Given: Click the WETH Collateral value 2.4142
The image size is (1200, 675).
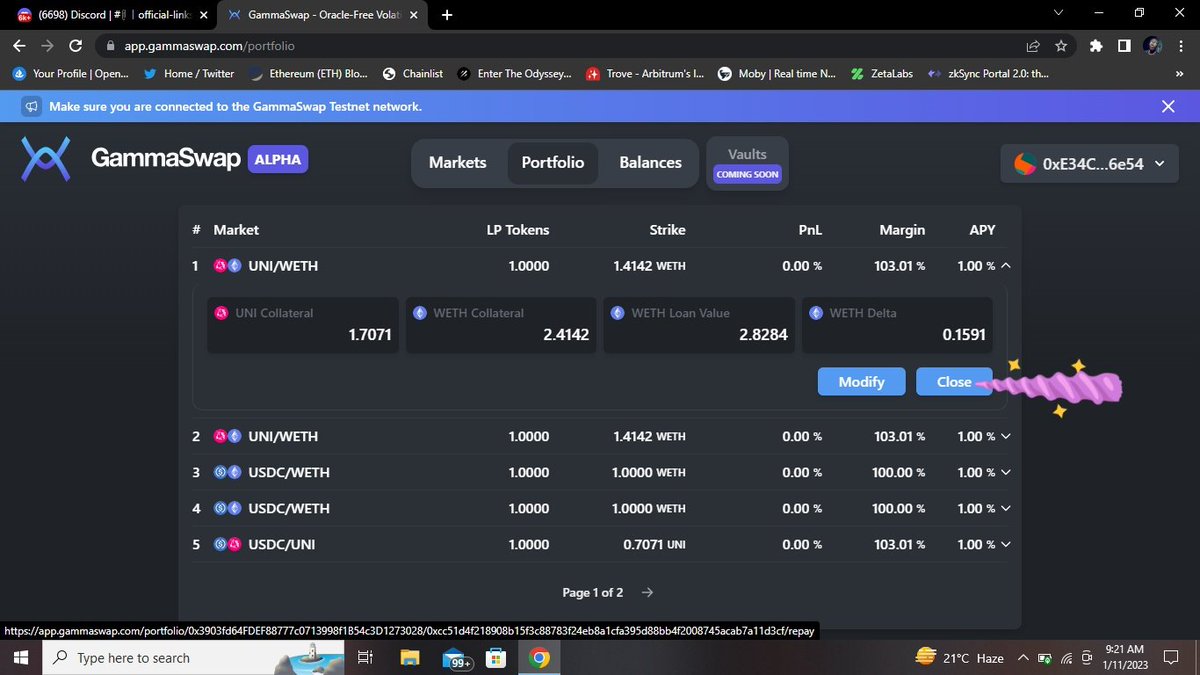Looking at the screenshot, I should [x=566, y=335].
